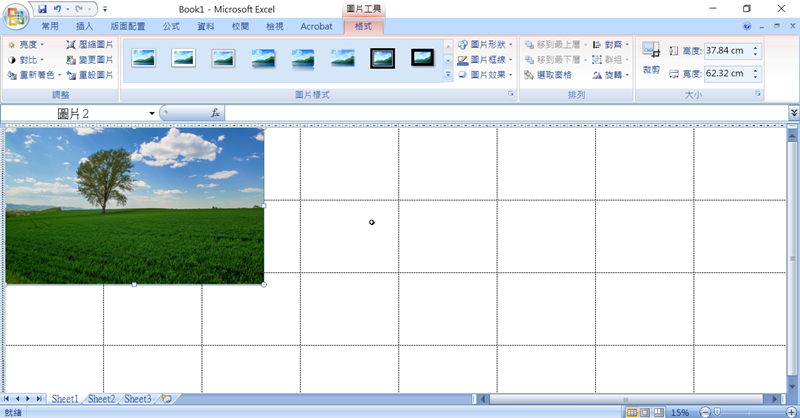Switch to the 檢視 tab
Image resolution: width=800 pixels, height=418 pixels.
tap(274, 26)
